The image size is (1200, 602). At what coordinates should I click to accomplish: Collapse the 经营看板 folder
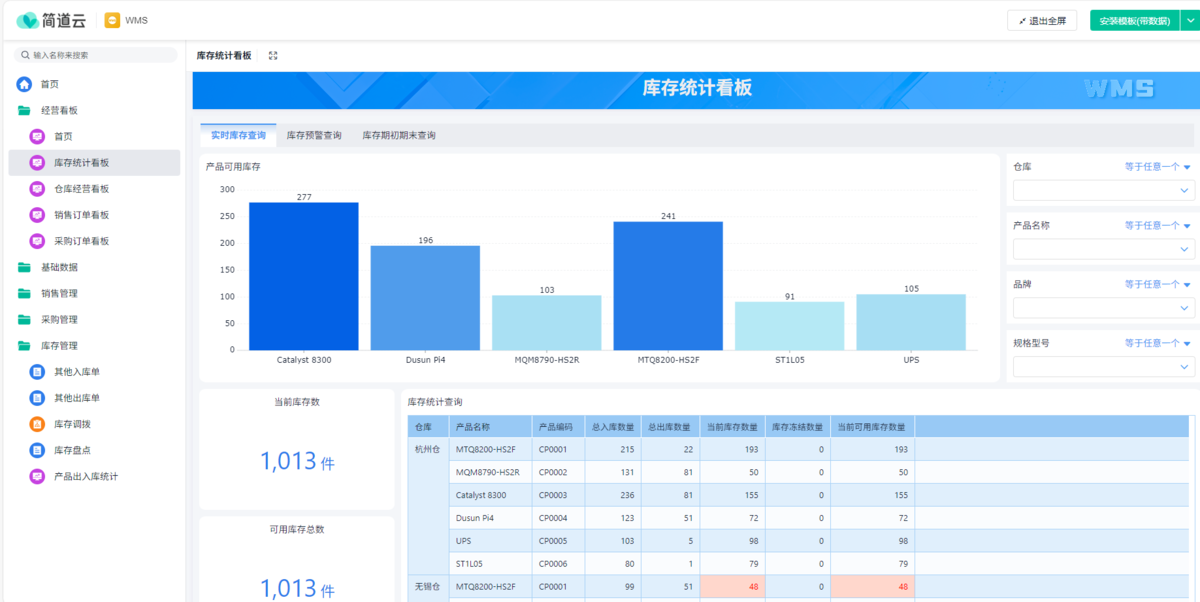coord(24,111)
